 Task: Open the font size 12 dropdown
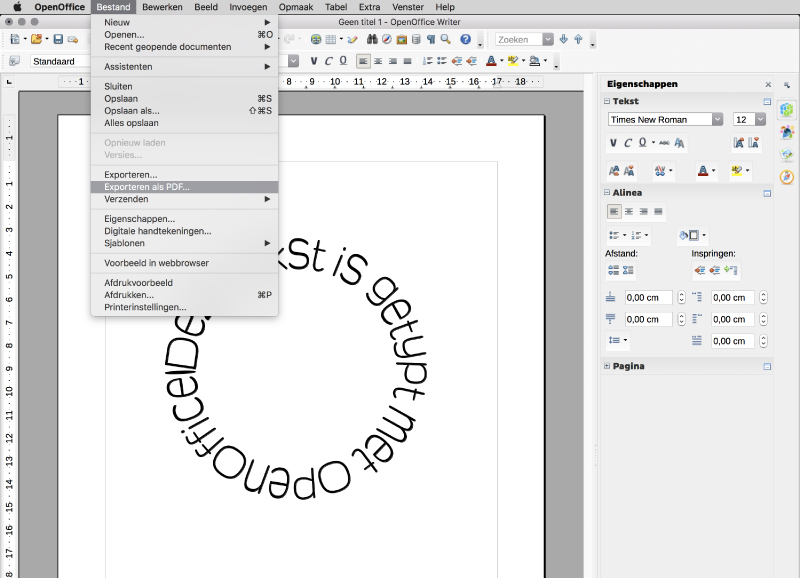tap(760, 119)
